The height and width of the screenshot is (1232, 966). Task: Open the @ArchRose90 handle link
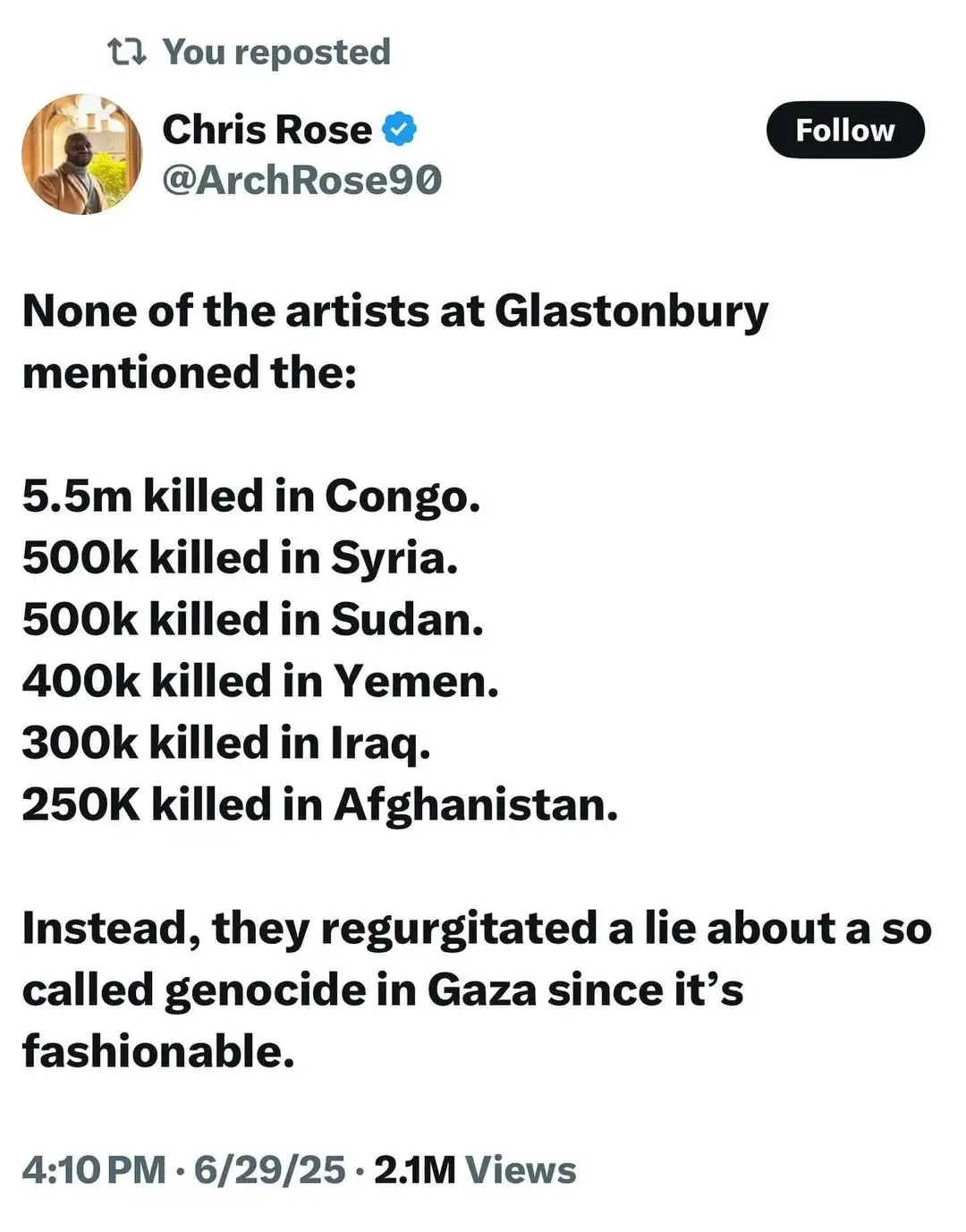click(301, 180)
